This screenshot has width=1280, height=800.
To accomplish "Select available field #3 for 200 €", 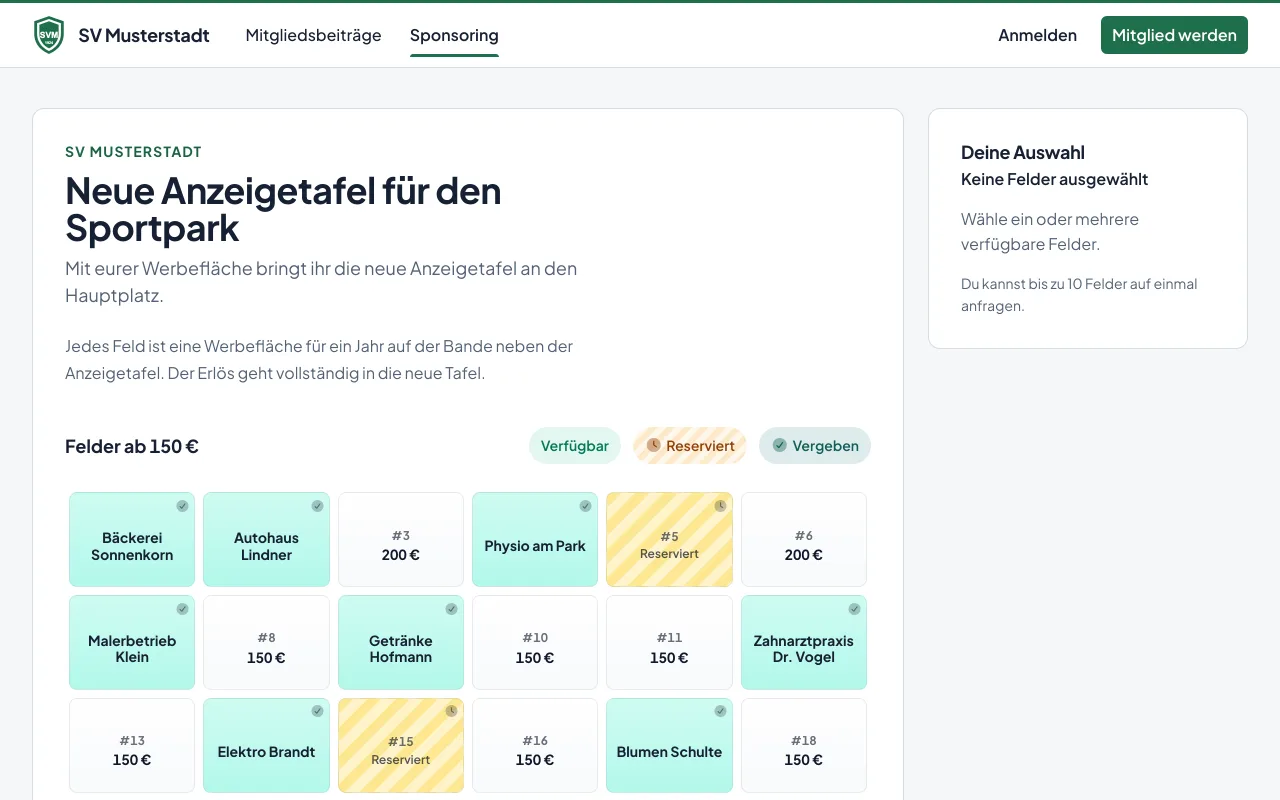I will point(401,539).
